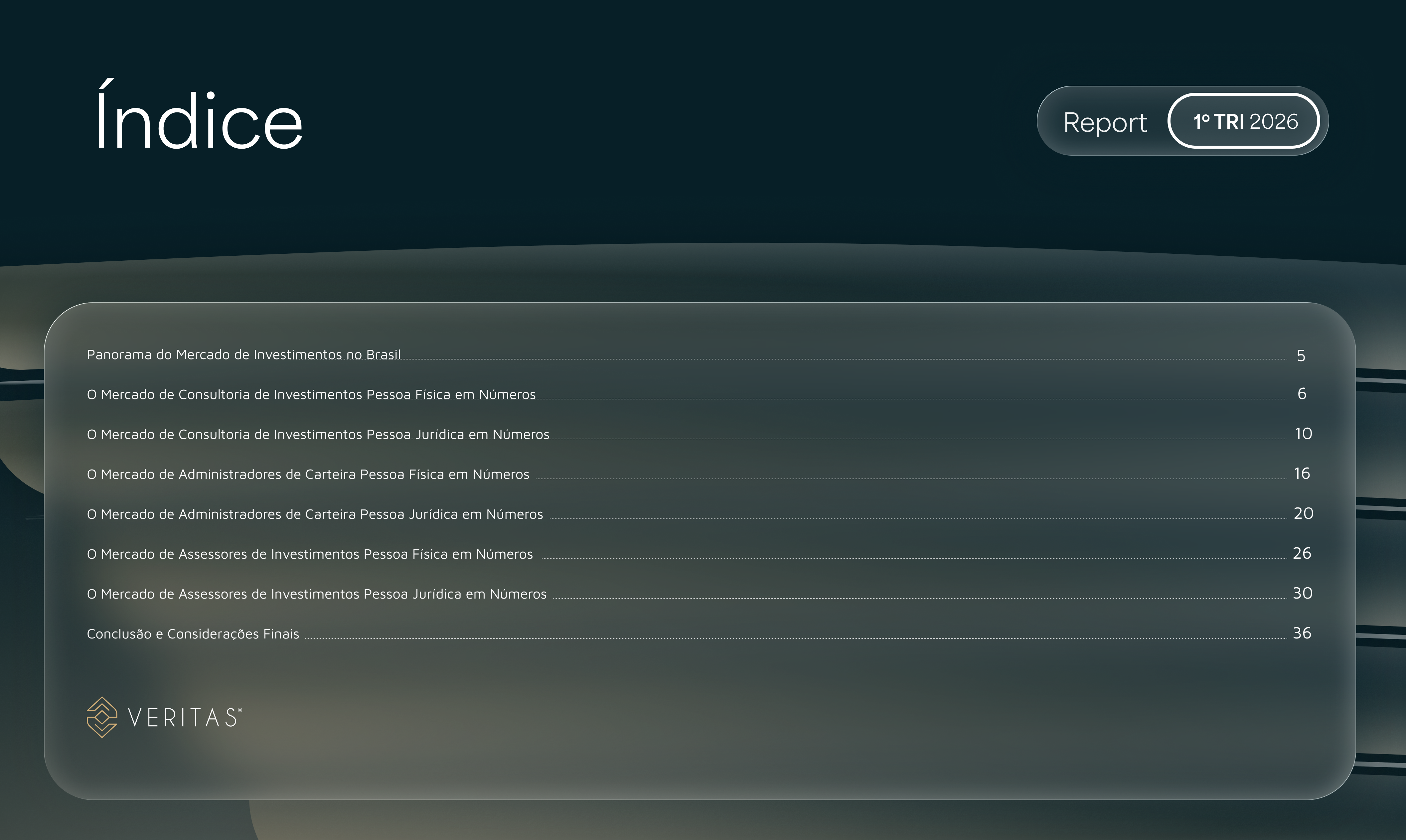
Task: Click page number 20
Action: coord(1303,513)
